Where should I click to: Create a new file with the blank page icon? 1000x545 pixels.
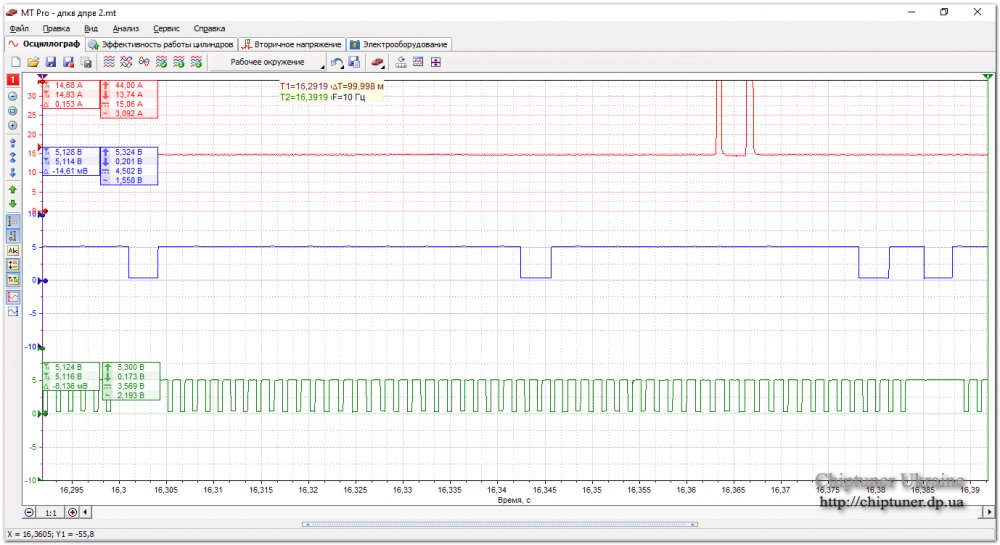[x=16, y=62]
